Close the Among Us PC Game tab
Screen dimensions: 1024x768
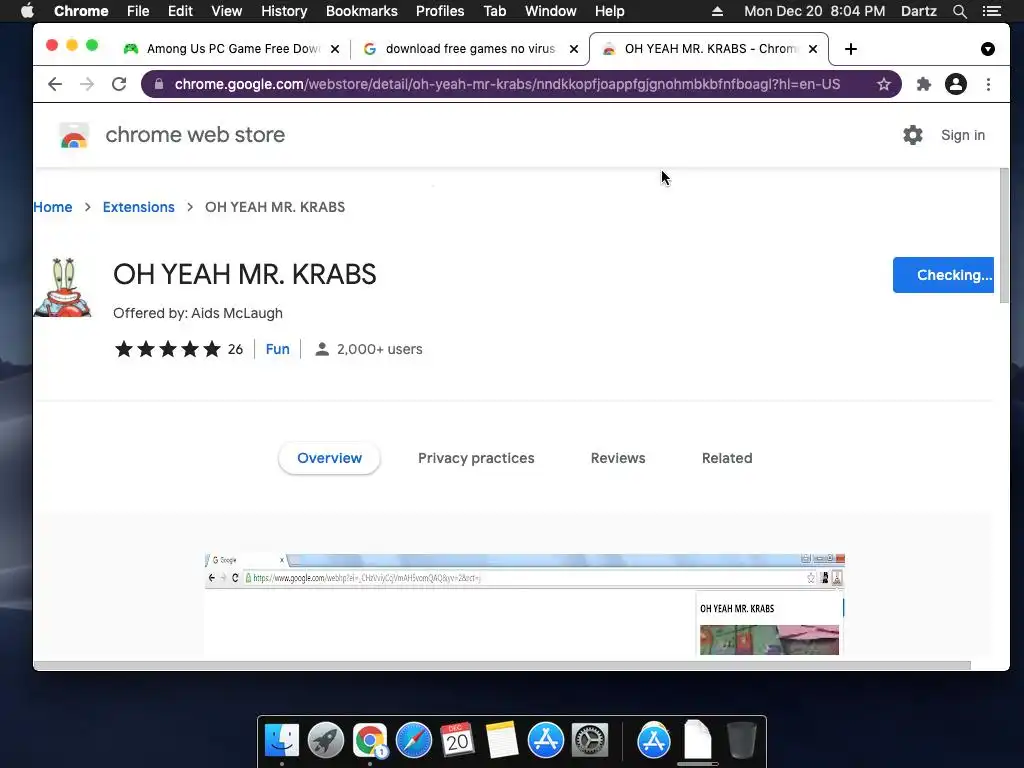(x=334, y=49)
